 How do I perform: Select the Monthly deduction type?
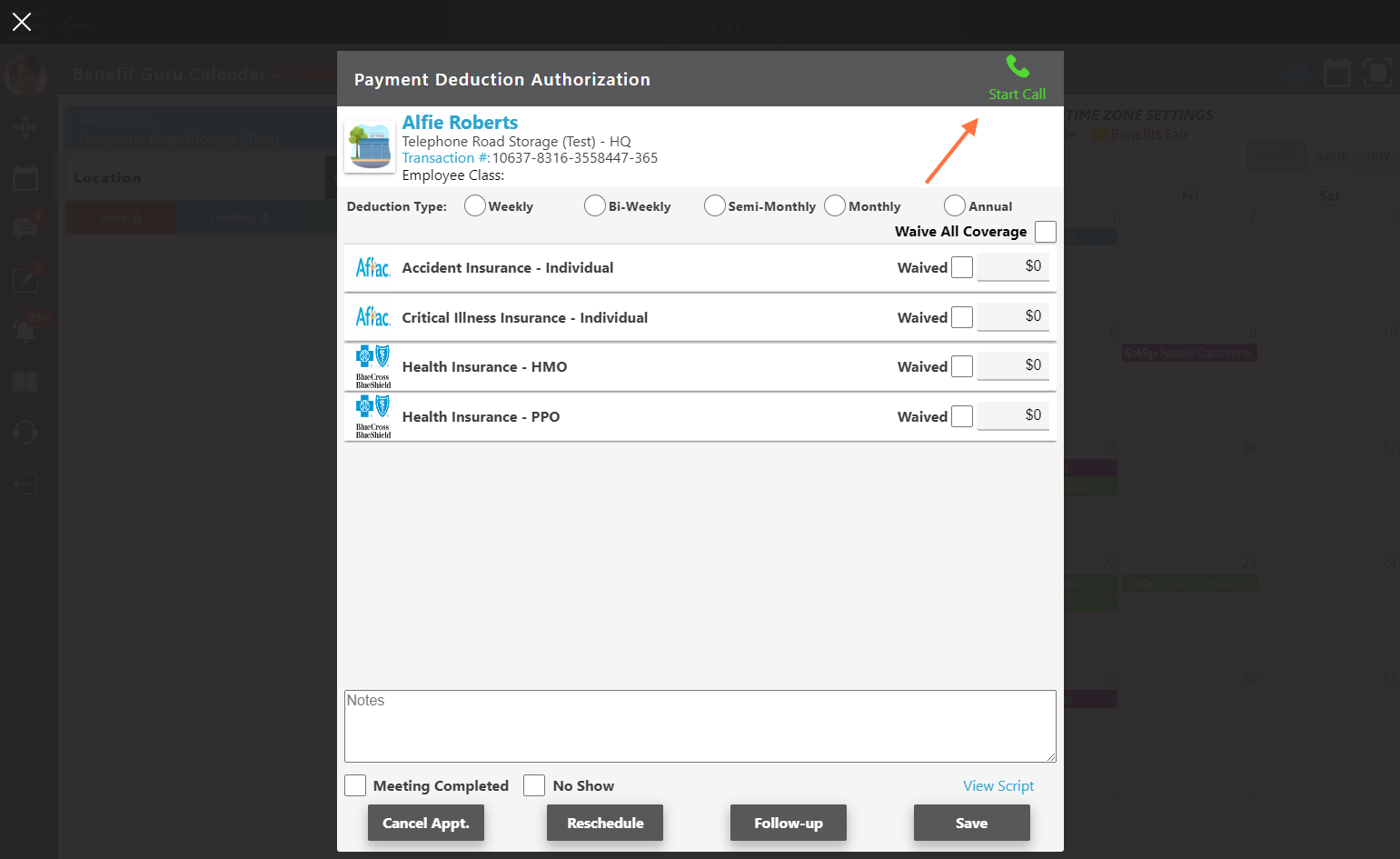(835, 206)
